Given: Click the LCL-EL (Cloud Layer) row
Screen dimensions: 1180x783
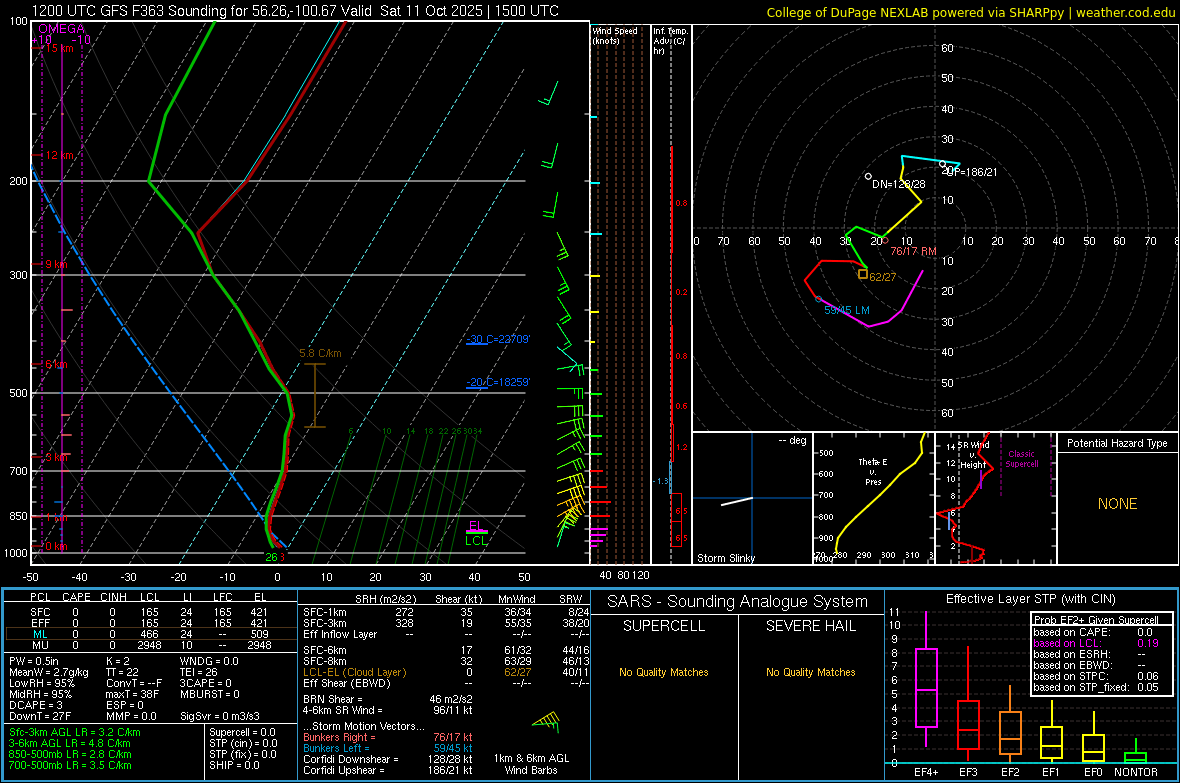Looking at the screenshot, I should 446,672.
